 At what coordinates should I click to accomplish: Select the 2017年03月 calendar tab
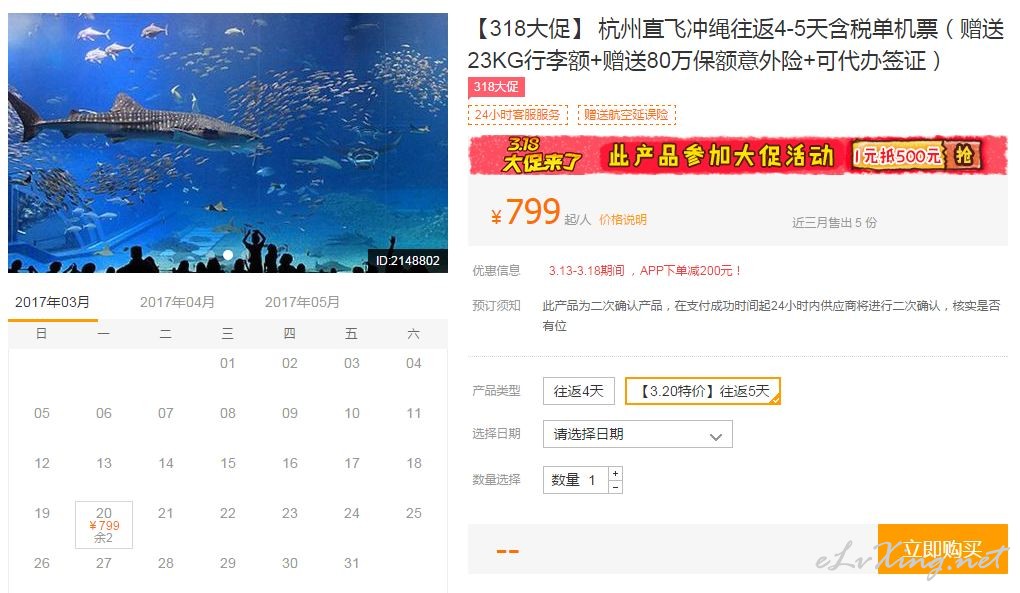53,302
